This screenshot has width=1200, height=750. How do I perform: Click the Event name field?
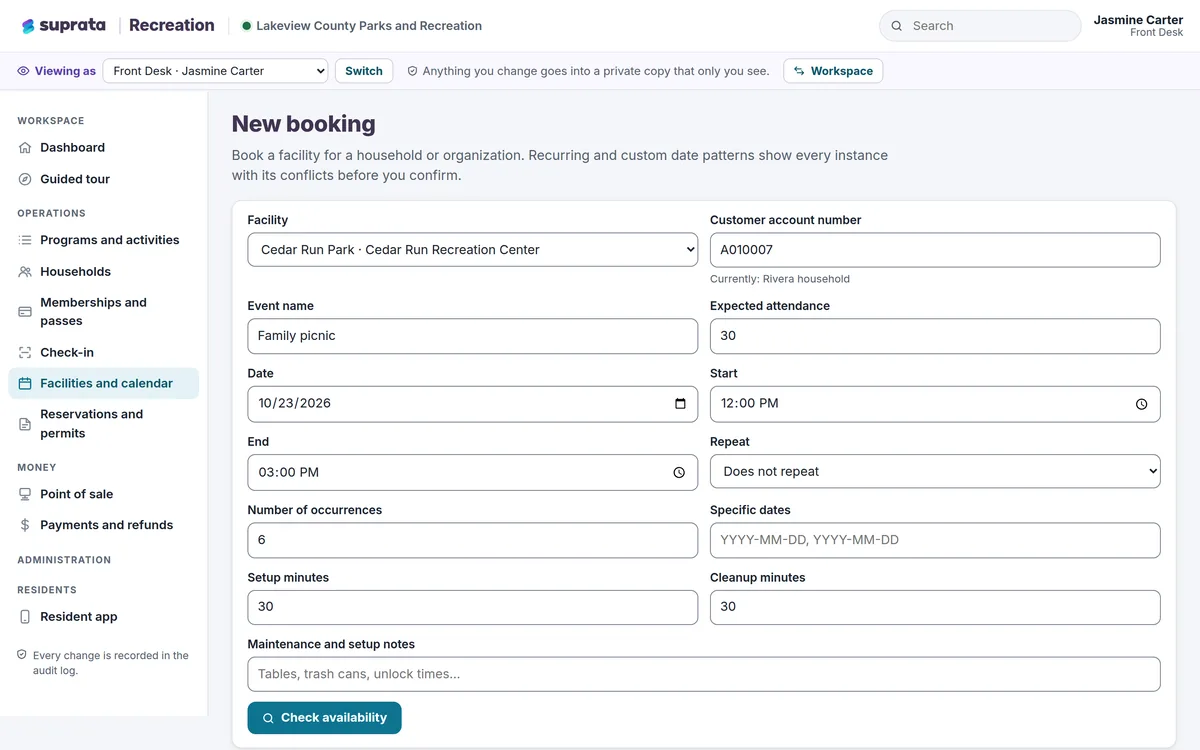coord(473,336)
